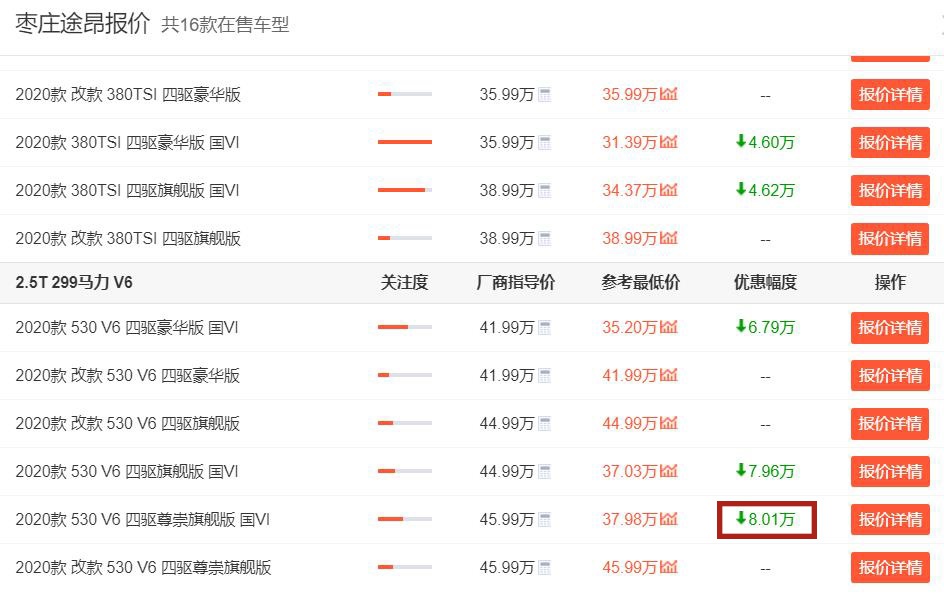Viewport: 944px width, 611px height.
Task: Select model 2020款 改款 530 V6 四驱尊崇旗舰版
Action: (143, 568)
